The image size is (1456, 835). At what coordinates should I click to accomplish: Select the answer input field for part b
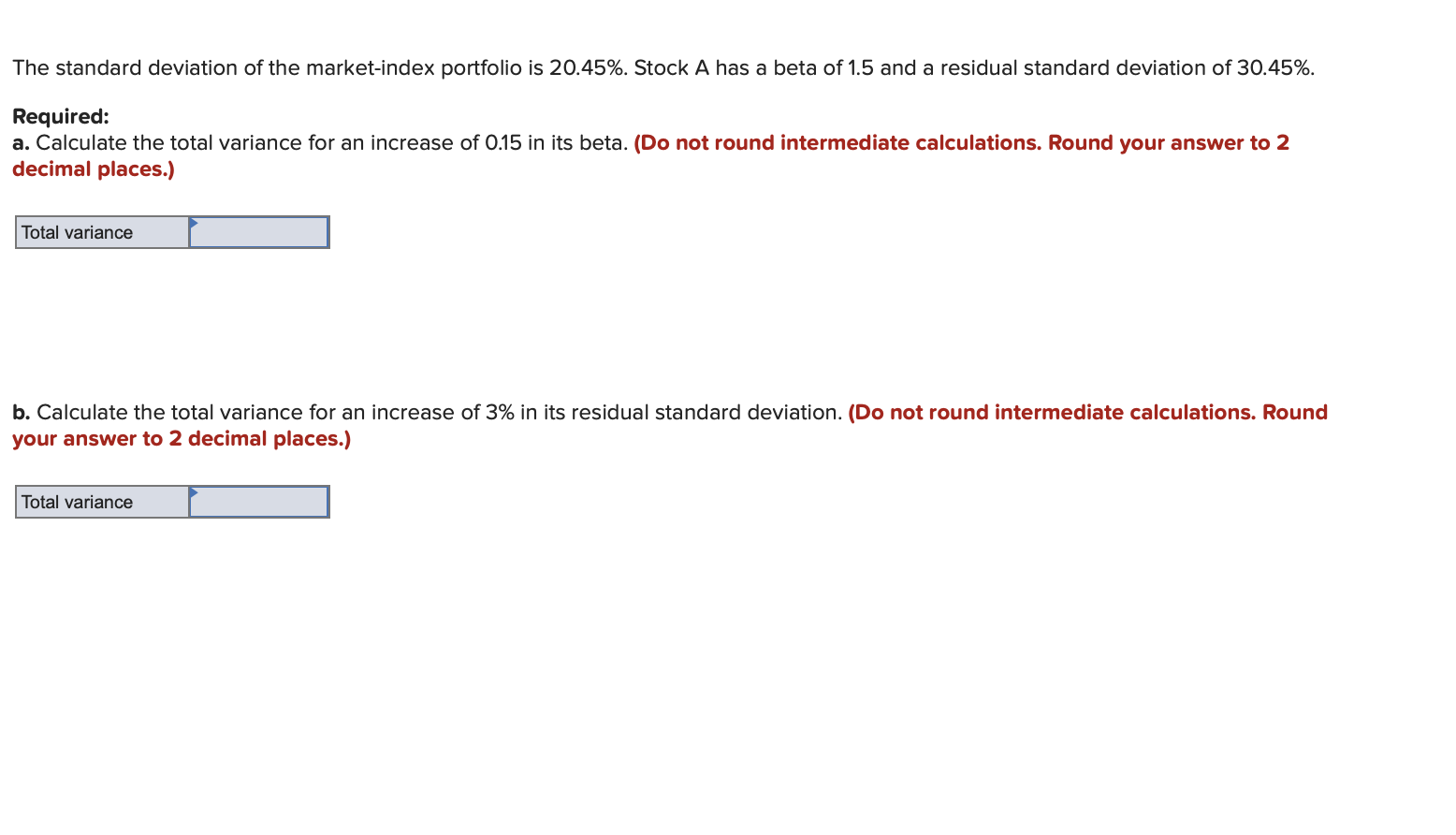[259, 502]
